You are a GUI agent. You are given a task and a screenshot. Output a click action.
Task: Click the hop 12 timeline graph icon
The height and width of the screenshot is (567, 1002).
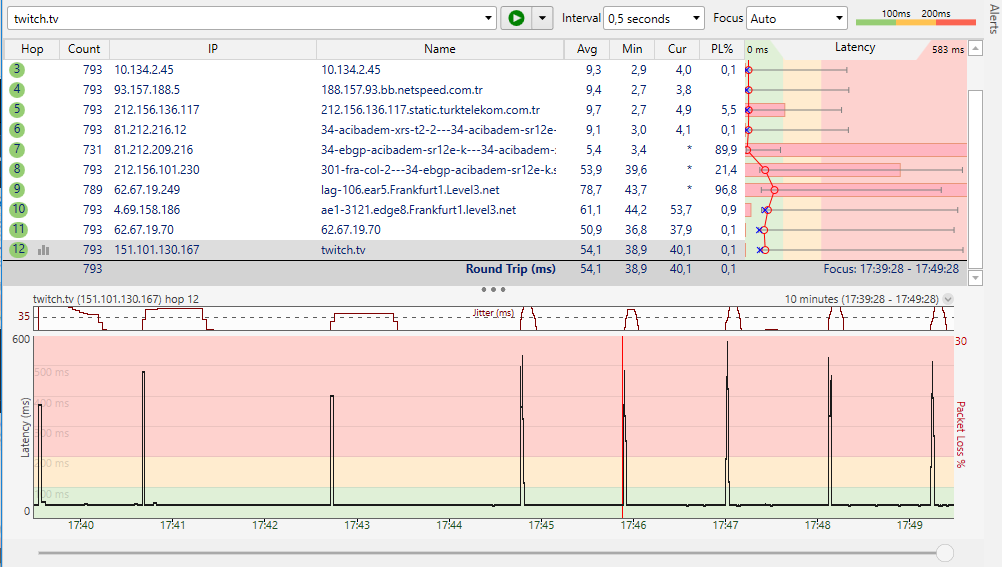click(43, 250)
